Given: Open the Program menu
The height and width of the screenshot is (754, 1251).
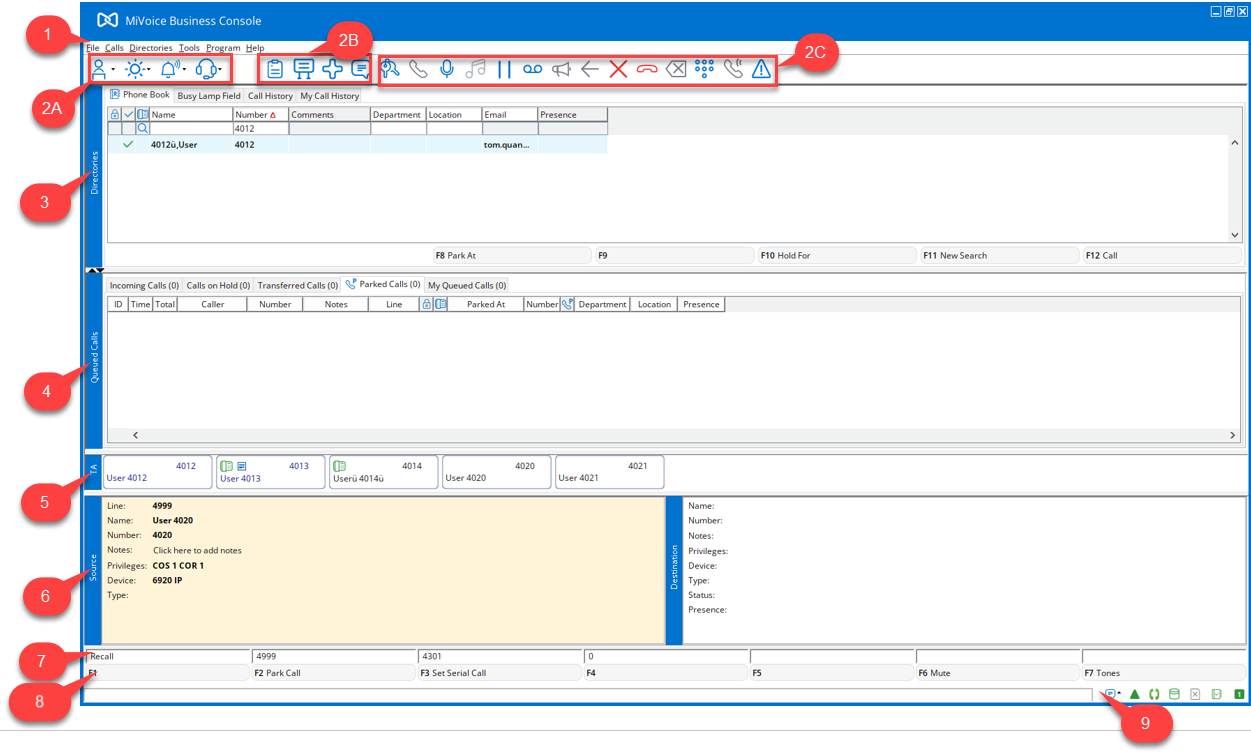Looking at the screenshot, I should pos(223,47).
